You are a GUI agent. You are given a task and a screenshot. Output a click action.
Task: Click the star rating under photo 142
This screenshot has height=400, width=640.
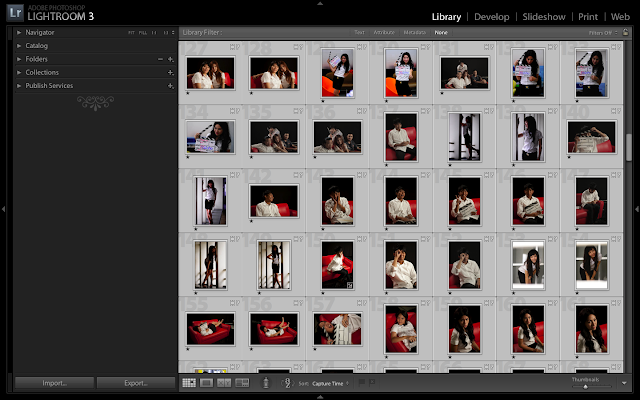tap(251, 221)
